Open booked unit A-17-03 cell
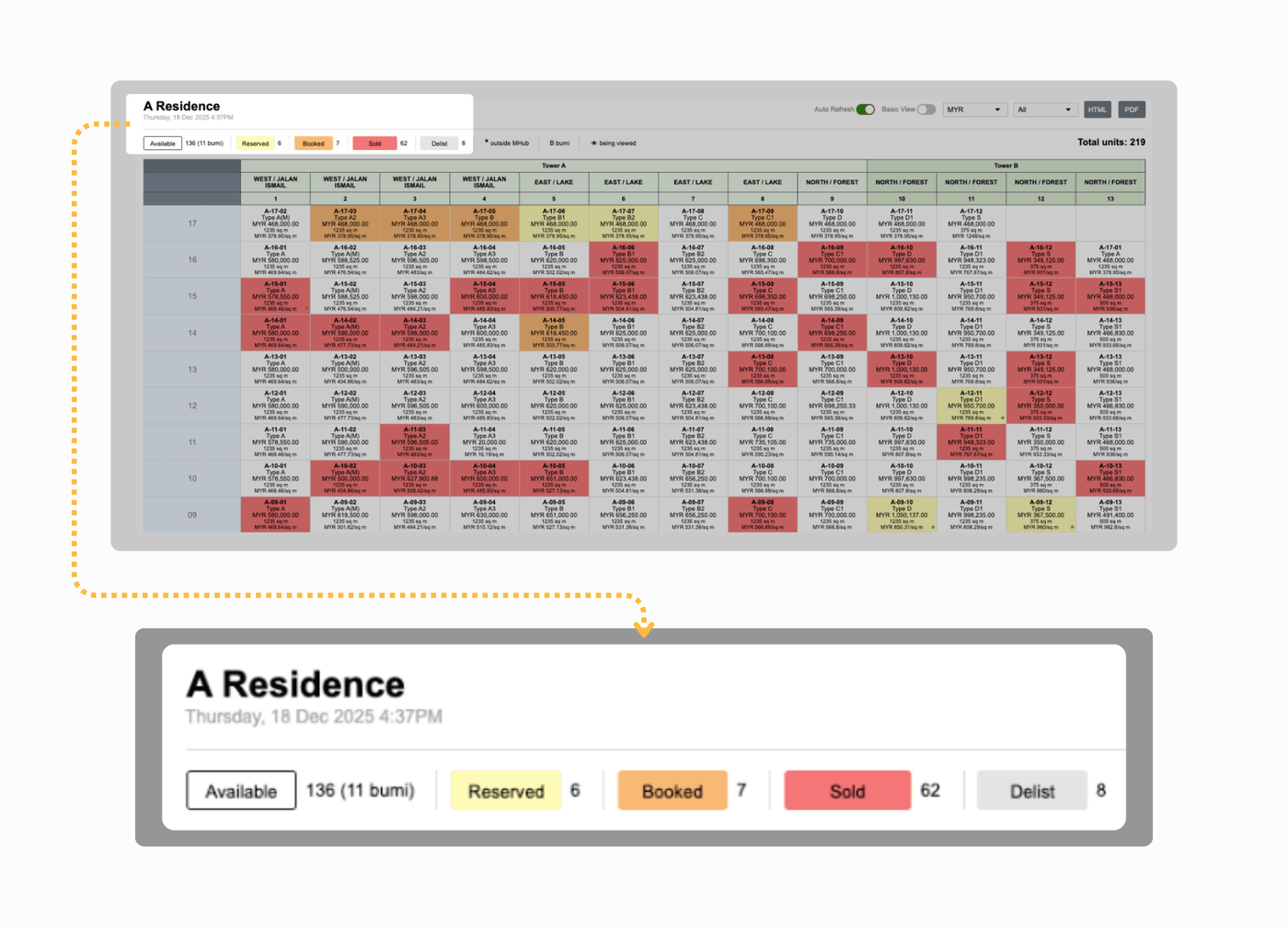Viewport: 1288px width, 927px height. tap(345, 223)
